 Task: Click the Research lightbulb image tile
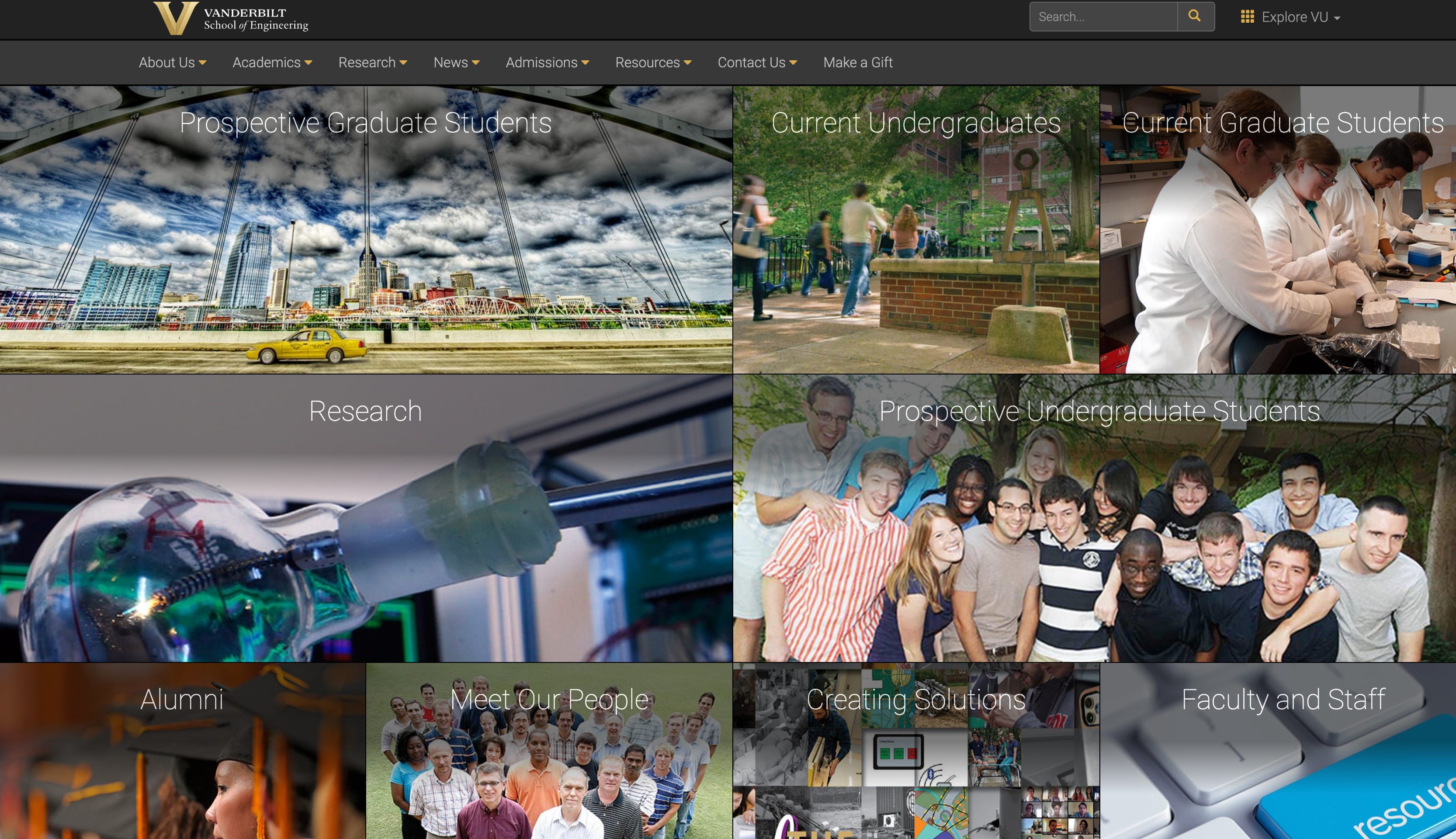(x=366, y=519)
